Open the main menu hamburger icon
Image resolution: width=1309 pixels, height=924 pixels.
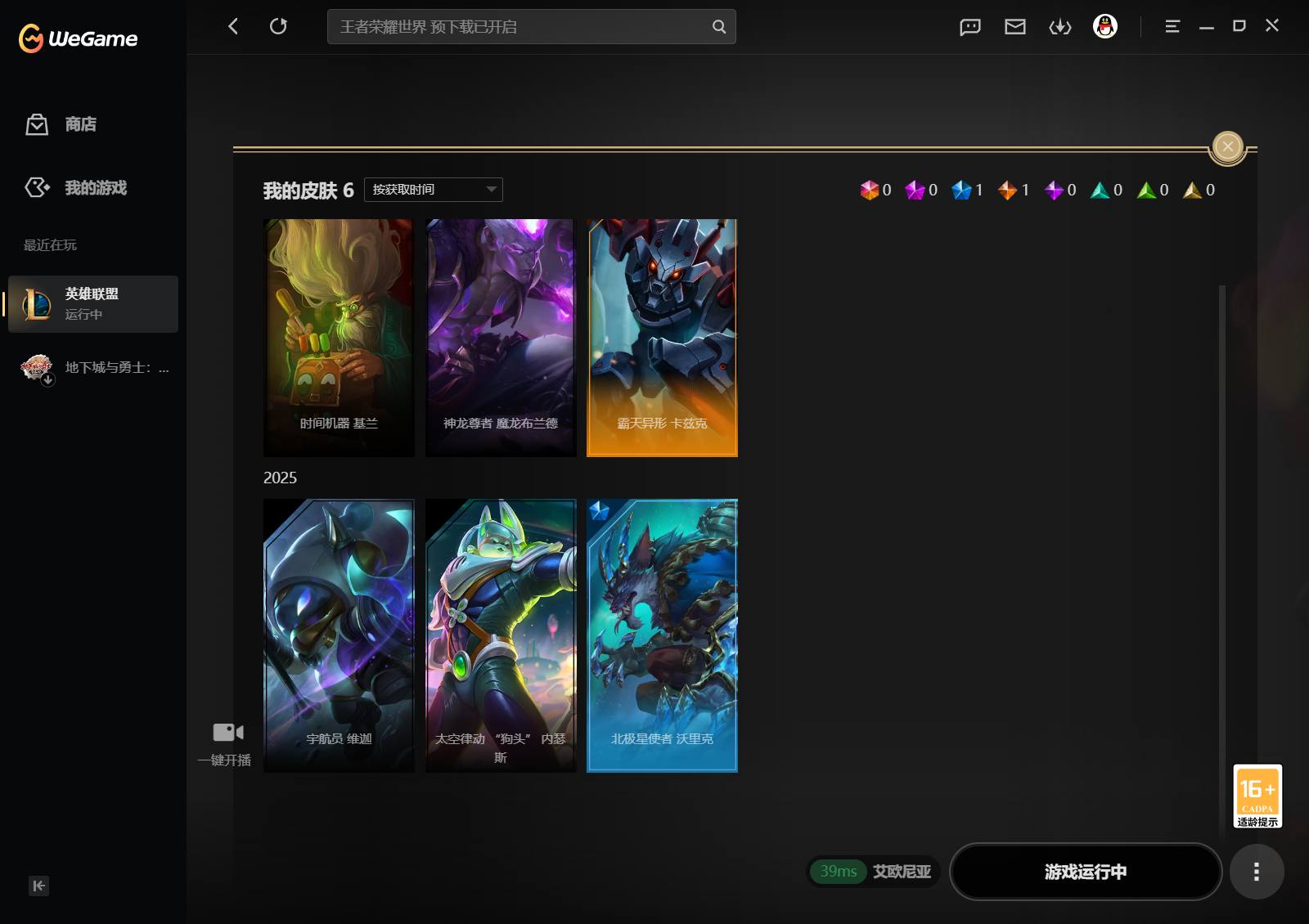[1172, 26]
